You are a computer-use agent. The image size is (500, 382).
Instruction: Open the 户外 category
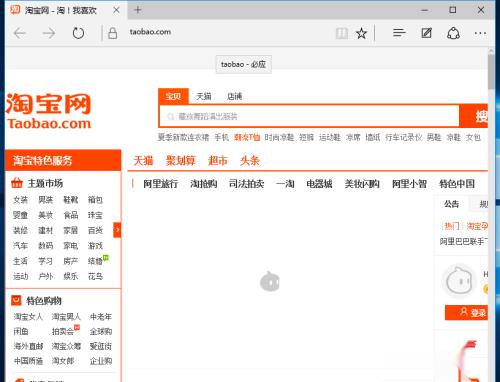pos(46,276)
